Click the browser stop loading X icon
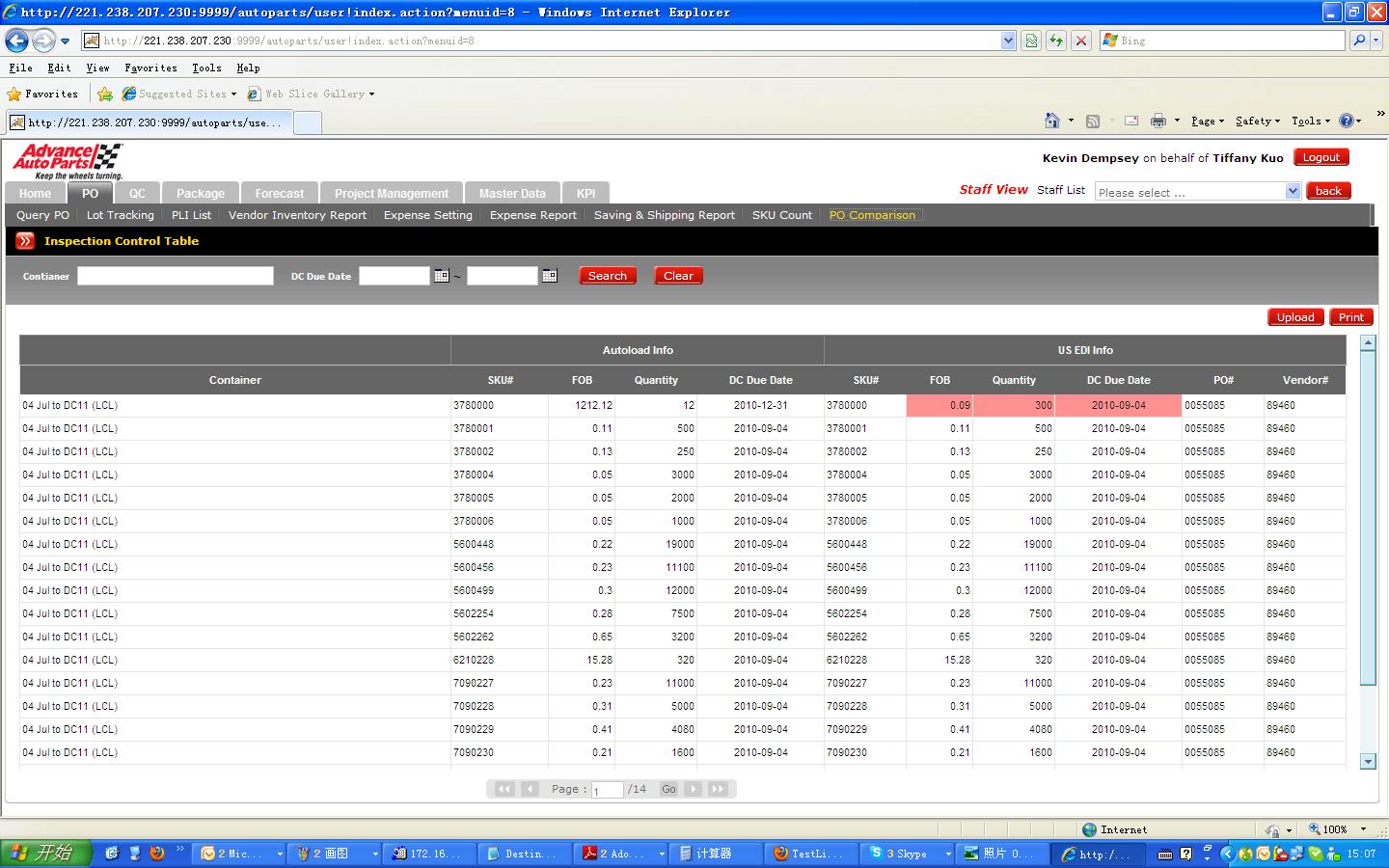This screenshot has height=868, width=1389. pos(1081,41)
